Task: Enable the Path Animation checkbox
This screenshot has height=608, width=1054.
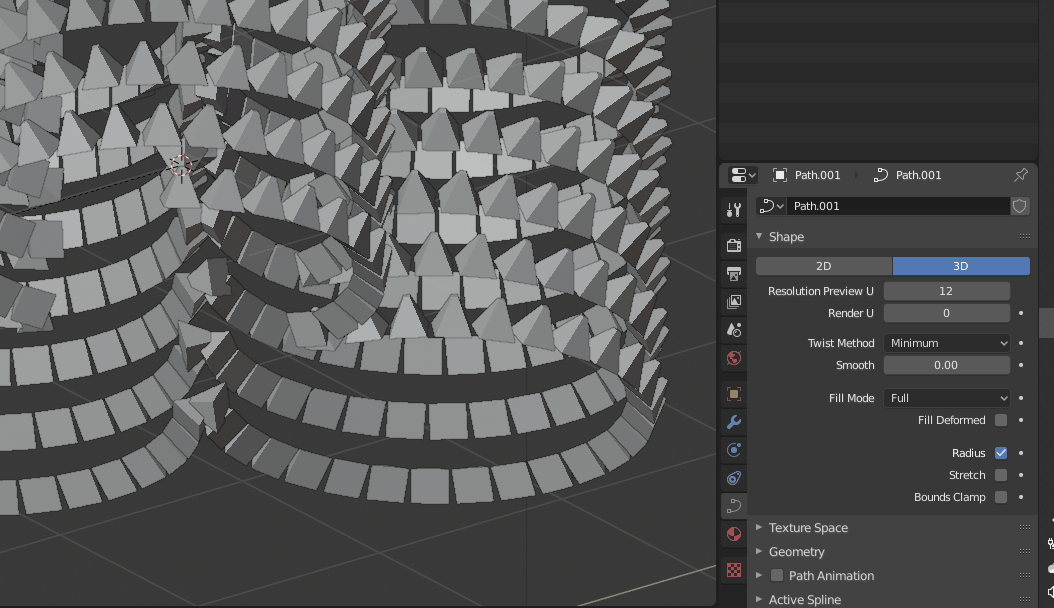Action: [777, 576]
